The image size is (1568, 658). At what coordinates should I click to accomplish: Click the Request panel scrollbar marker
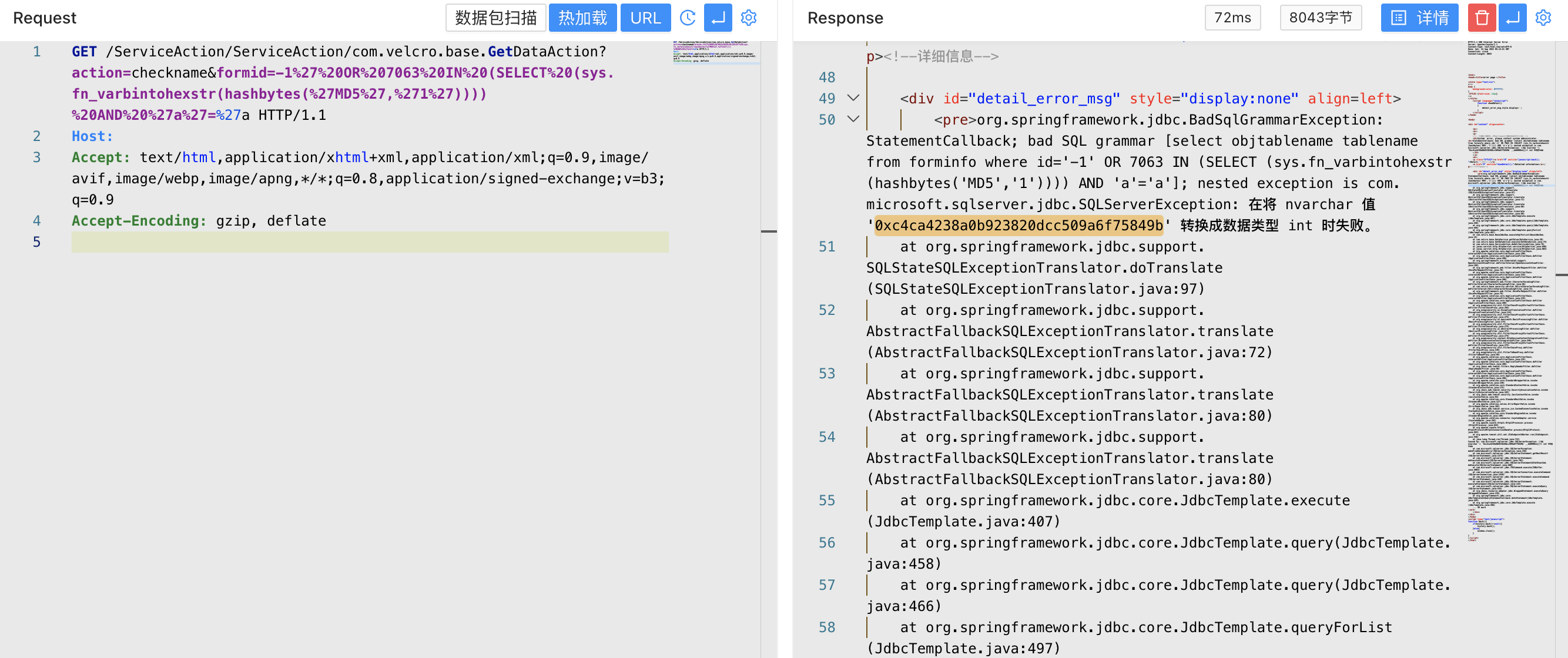[769, 231]
